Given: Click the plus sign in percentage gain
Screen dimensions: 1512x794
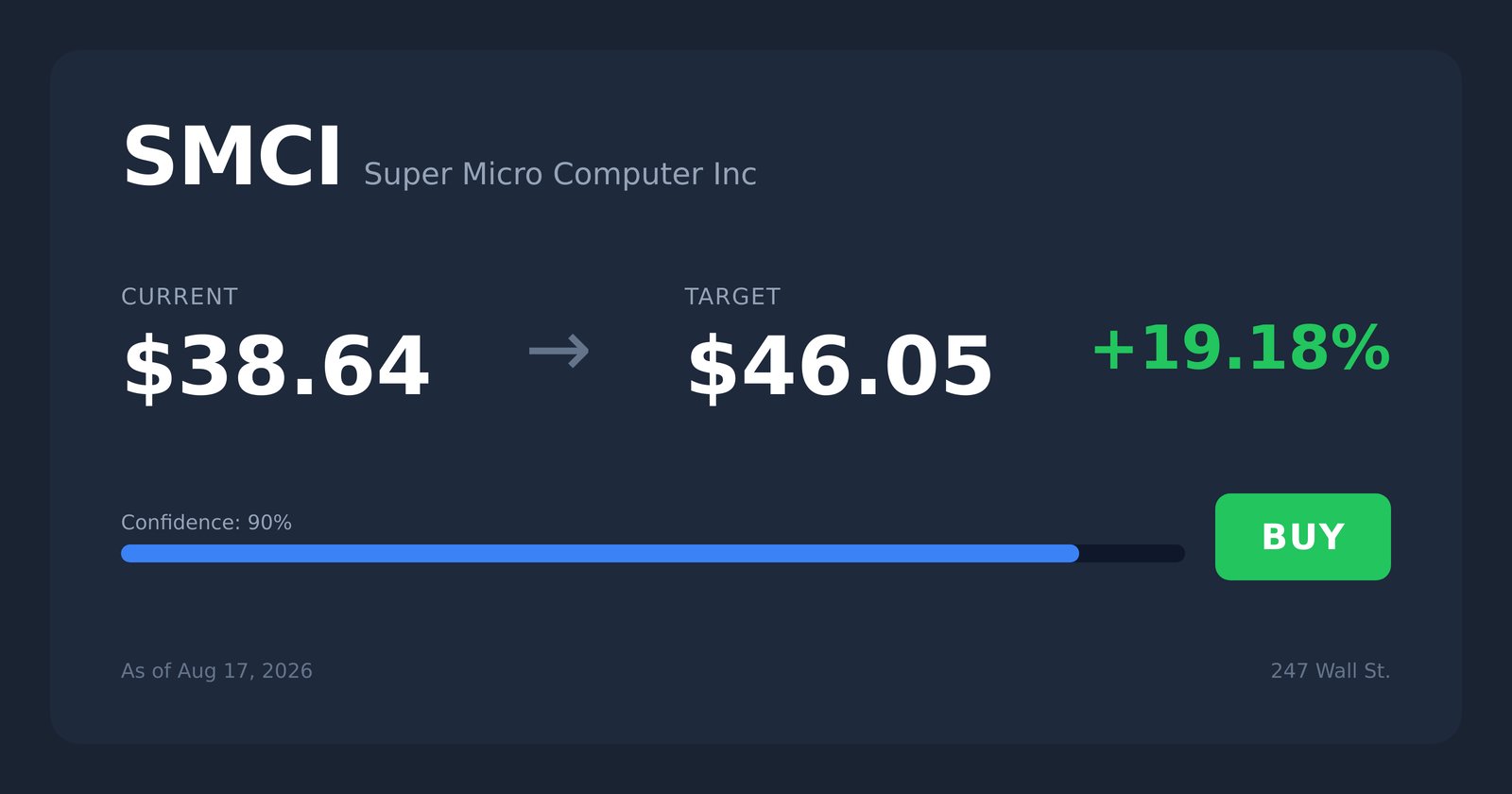Looking at the screenshot, I should click(1113, 349).
